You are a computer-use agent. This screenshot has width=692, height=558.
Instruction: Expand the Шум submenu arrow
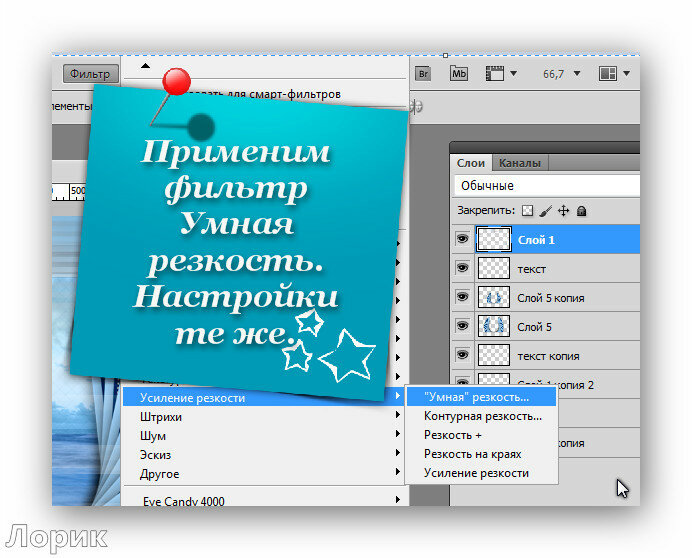point(398,434)
